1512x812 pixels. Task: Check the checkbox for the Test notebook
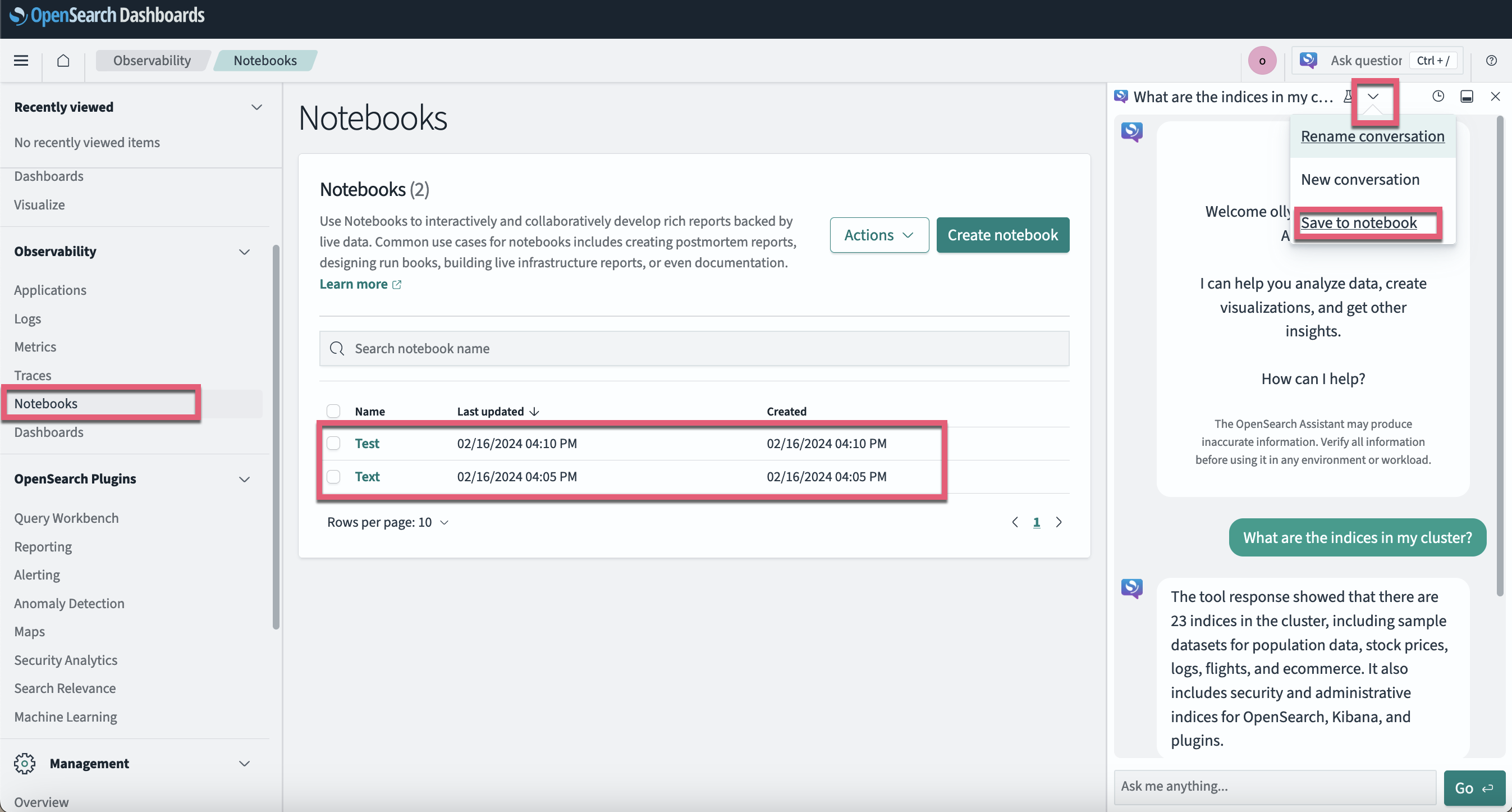[x=333, y=443]
